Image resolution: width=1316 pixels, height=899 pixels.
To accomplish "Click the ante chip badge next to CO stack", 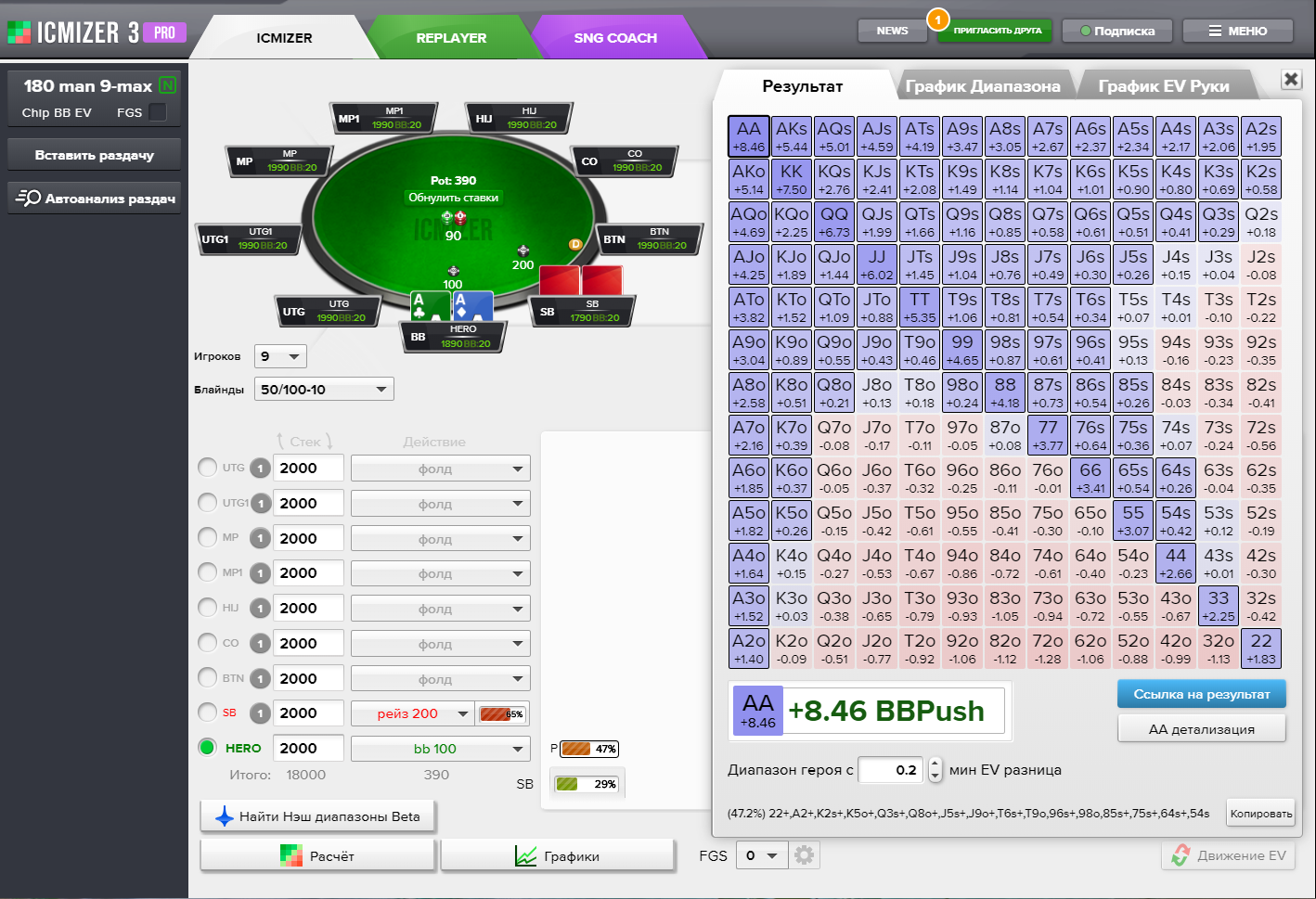I will (261, 644).
